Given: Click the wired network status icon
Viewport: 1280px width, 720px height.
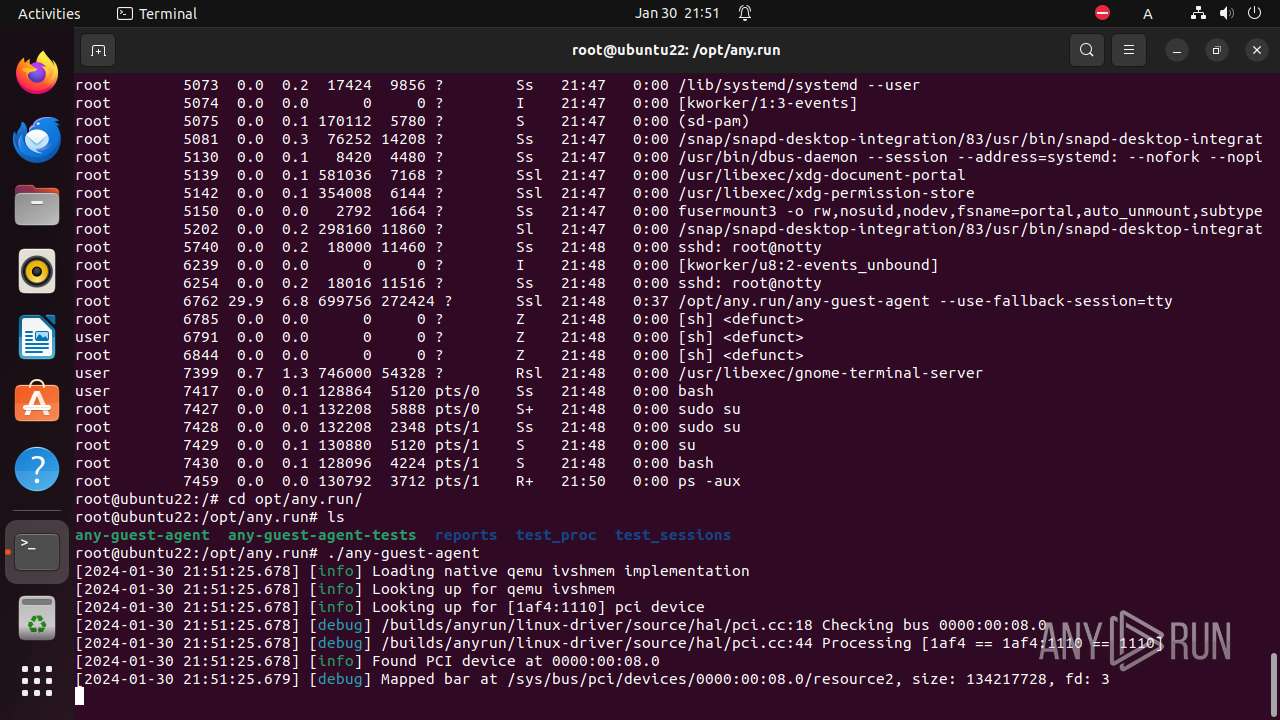Looking at the screenshot, I should click(1198, 13).
